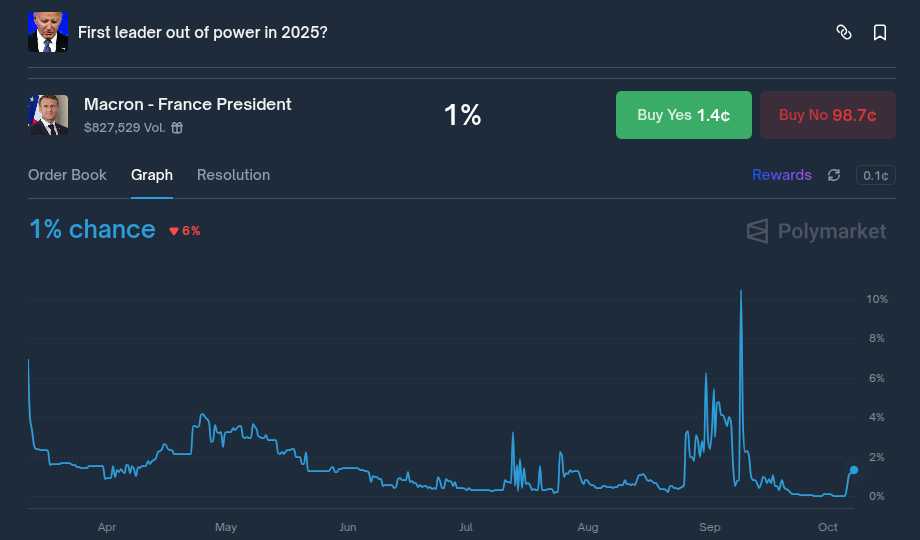Click the Macron - France President title
This screenshot has width=920, height=540.
click(x=188, y=104)
